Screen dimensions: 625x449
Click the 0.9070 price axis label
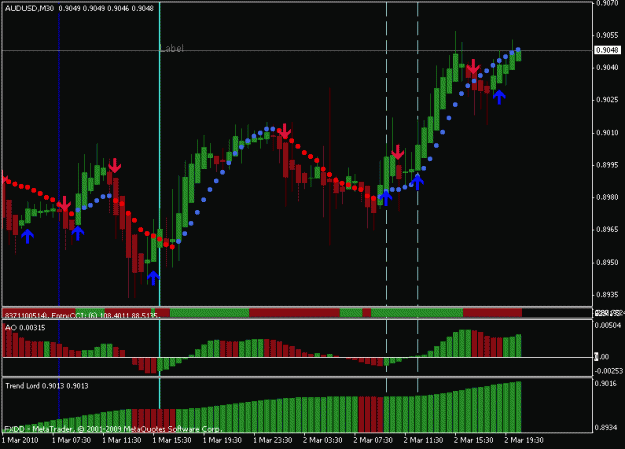pos(607,4)
